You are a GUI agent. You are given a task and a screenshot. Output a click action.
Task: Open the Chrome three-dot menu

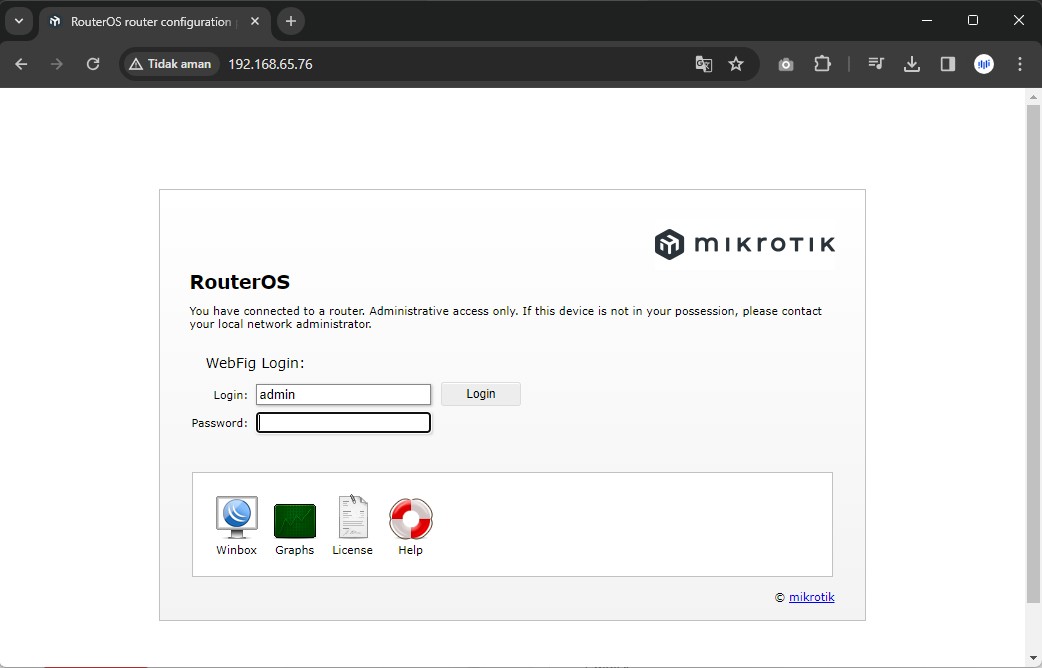[x=1020, y=64]
